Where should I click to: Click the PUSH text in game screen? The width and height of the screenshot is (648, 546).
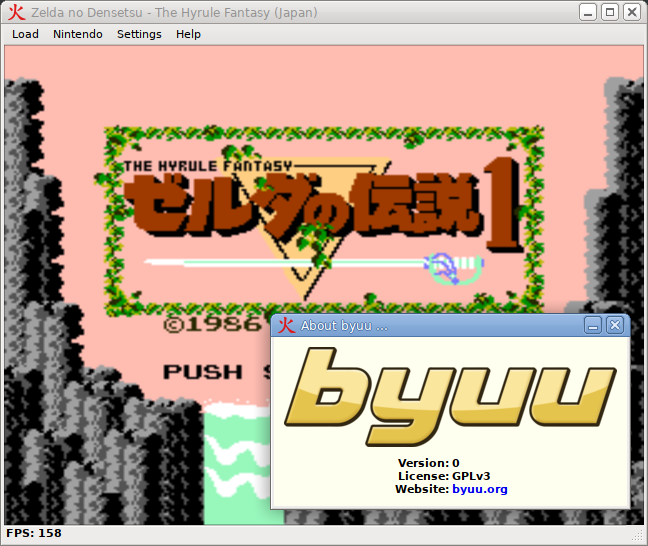click(x=202, y=372)
